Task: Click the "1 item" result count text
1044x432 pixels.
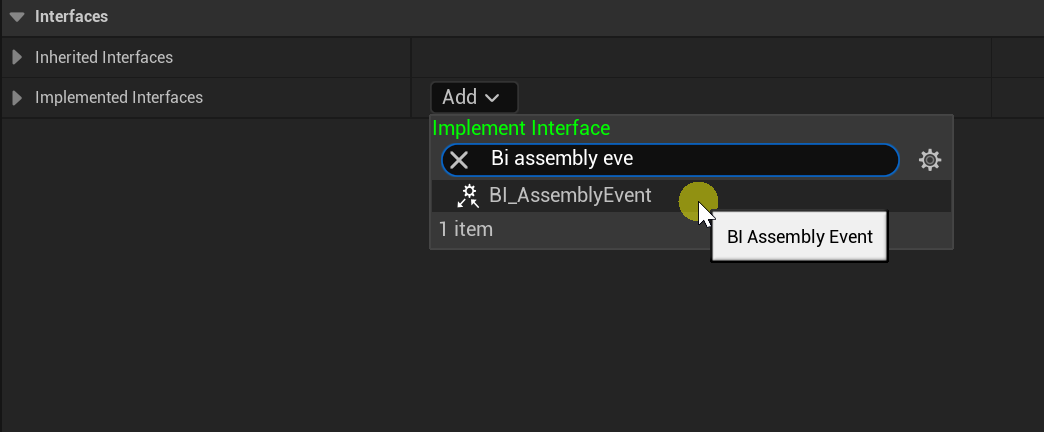Action: click(x=466, y=230)
